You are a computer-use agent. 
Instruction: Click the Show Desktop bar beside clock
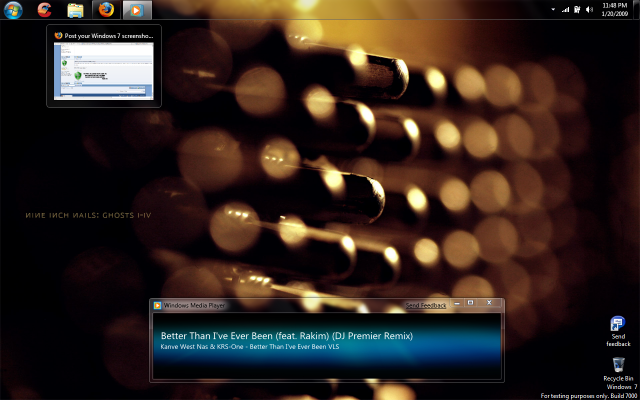pyautogui.click(x=636, y=9)
